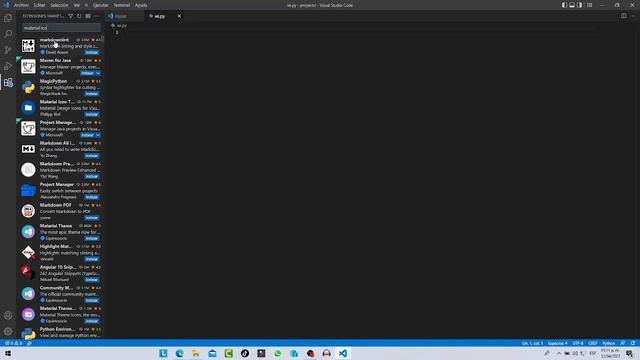
Task: Install the Angular 10 Snippets extension
Action: [92, 280]
